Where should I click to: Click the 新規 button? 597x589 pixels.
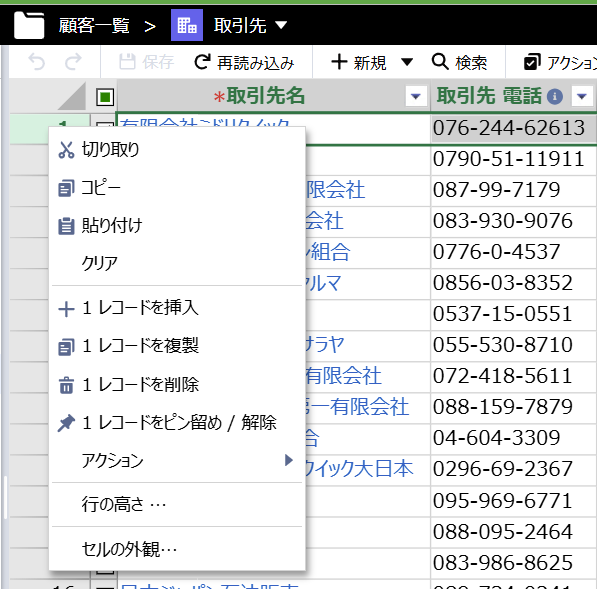359,62
